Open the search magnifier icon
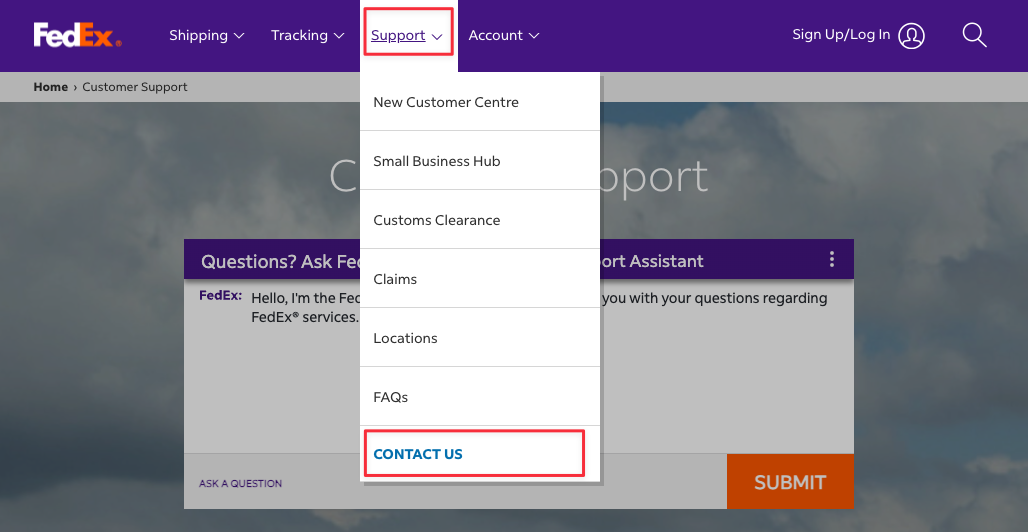 click(x=974, y=35)
